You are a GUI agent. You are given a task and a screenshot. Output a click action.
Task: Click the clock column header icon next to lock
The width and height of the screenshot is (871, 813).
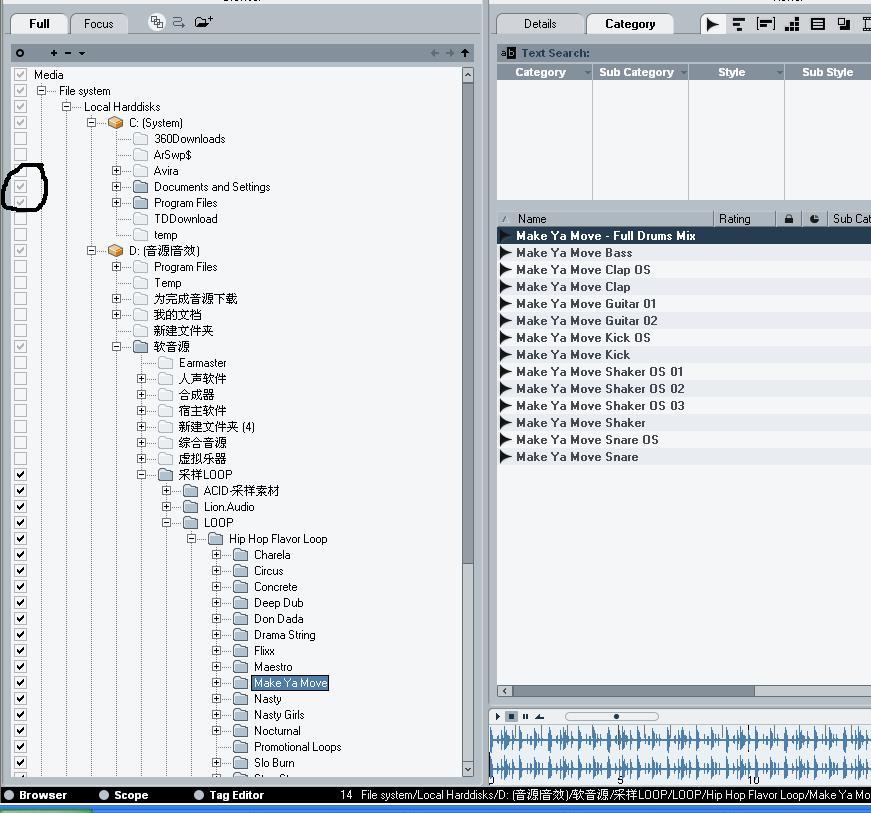pos(814,219)
